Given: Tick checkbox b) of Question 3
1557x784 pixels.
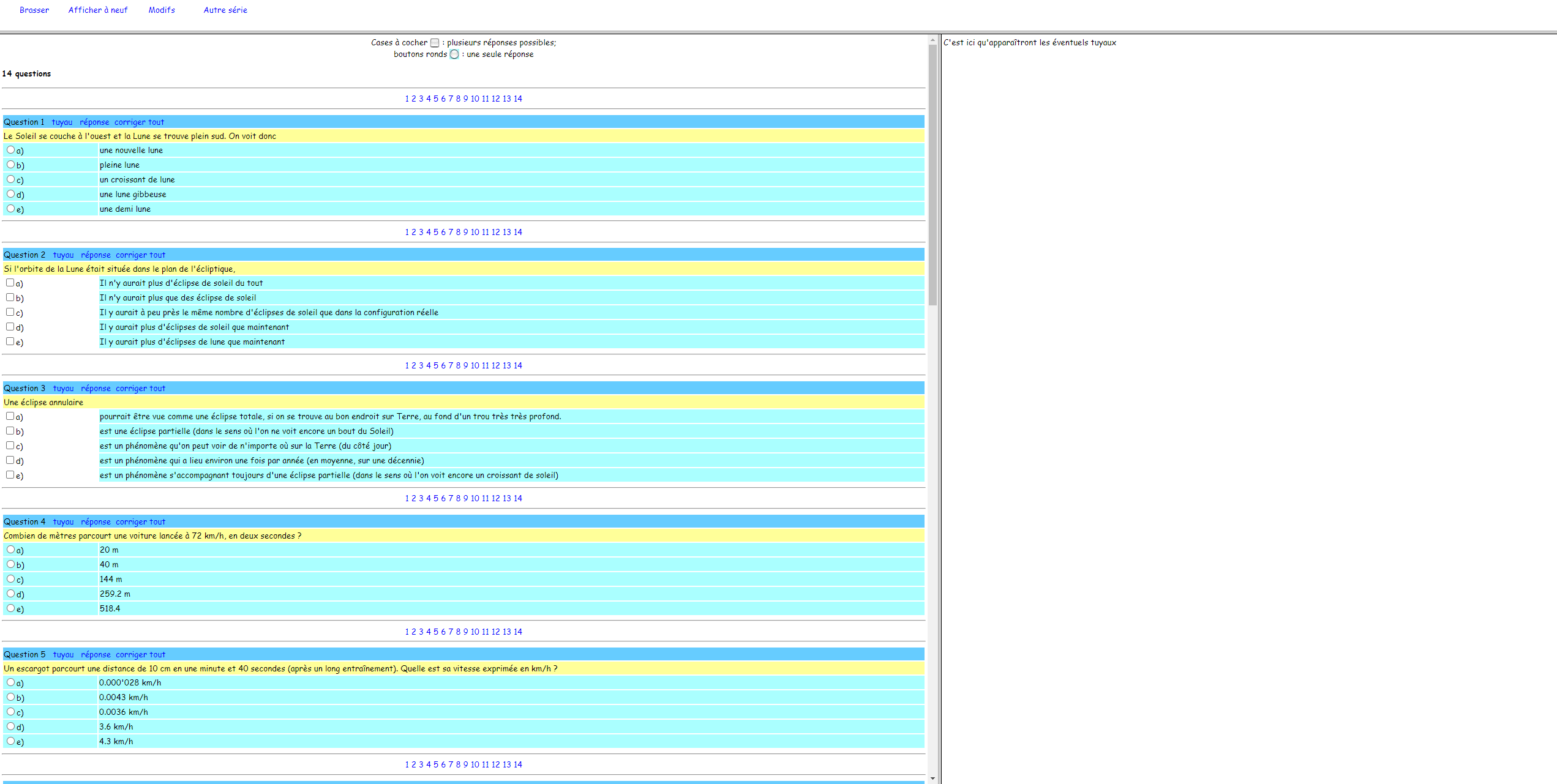Looking at the screenshot, I should (x=10, y=431).
